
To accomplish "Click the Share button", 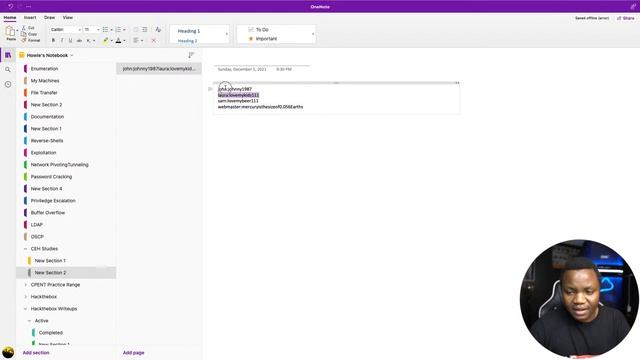I will pyautogui.click(x=625, y=18).
